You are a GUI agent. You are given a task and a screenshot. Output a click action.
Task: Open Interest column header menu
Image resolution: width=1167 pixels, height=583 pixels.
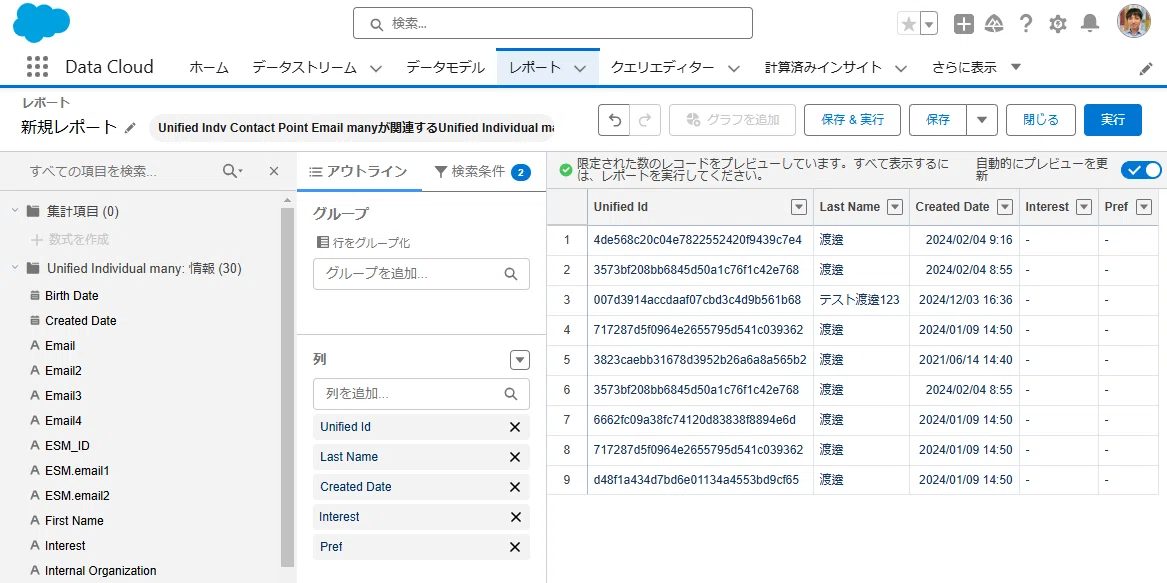click(1084, 207)
